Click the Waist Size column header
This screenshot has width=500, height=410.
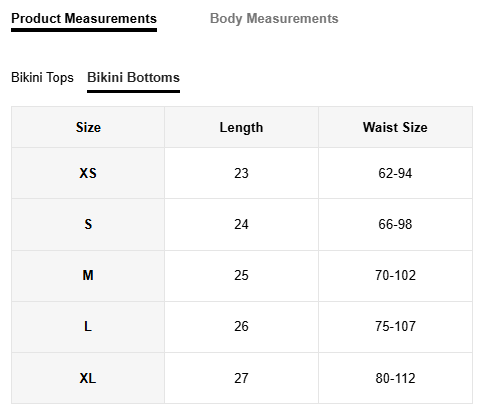(x=395, y=127)
